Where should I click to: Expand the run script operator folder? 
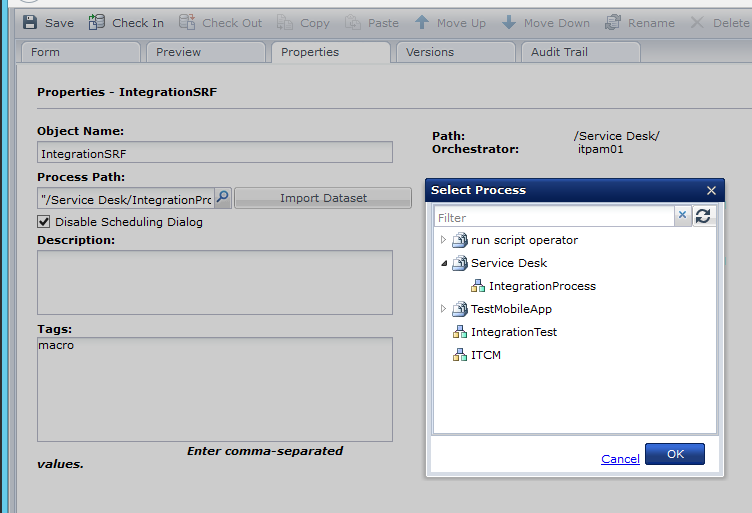coord(444,240)
